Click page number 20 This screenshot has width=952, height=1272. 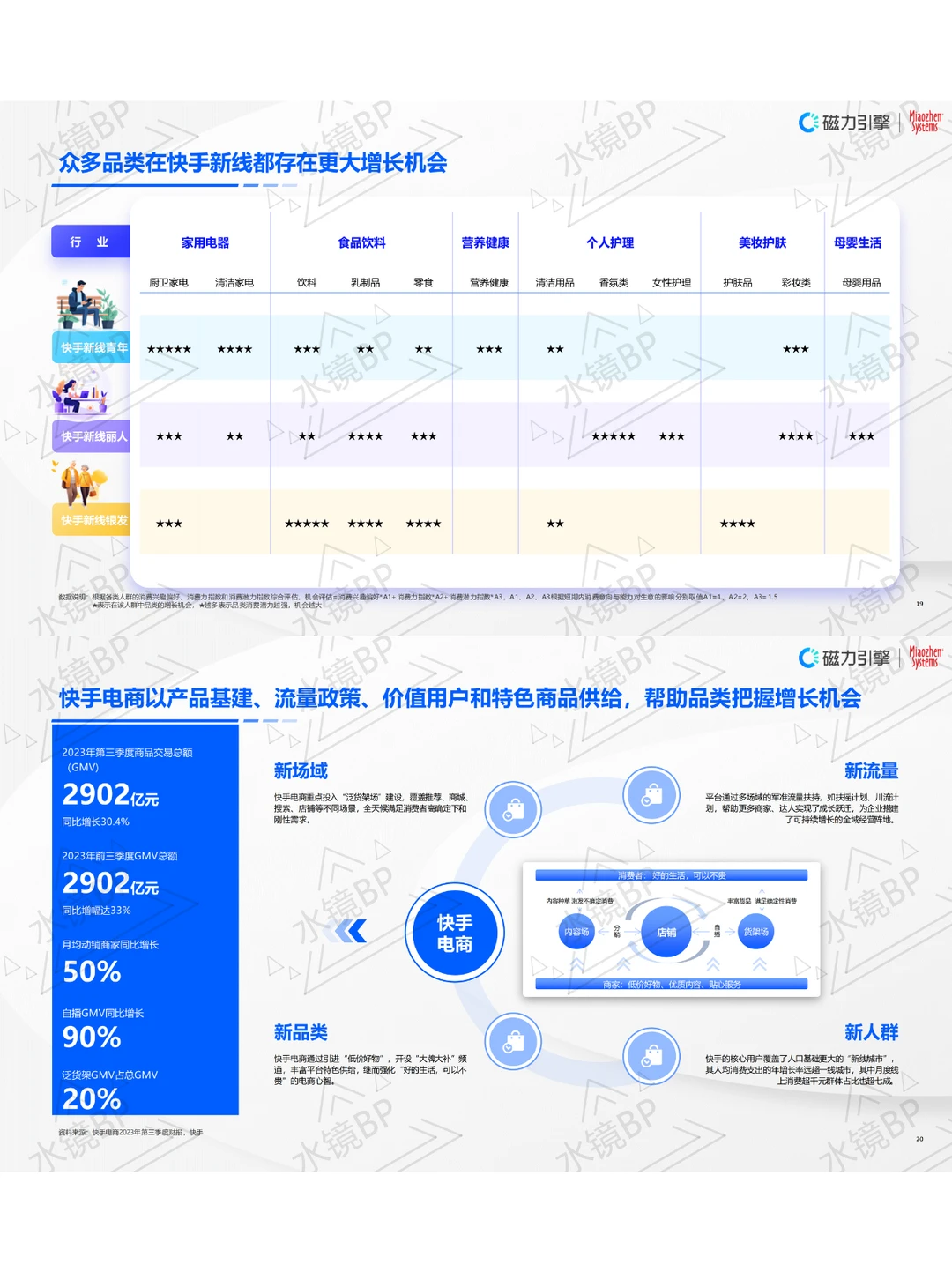pos(919,1139)
